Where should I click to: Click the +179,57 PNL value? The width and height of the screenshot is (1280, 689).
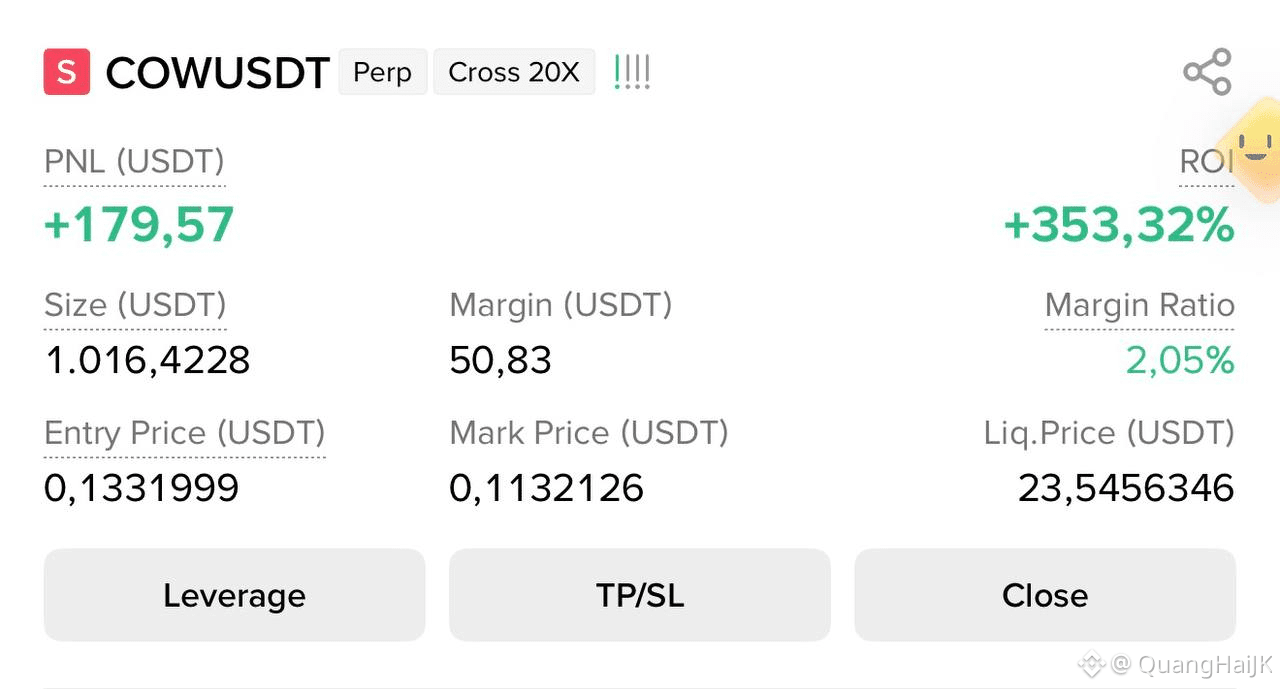click(x=139, y=225)
